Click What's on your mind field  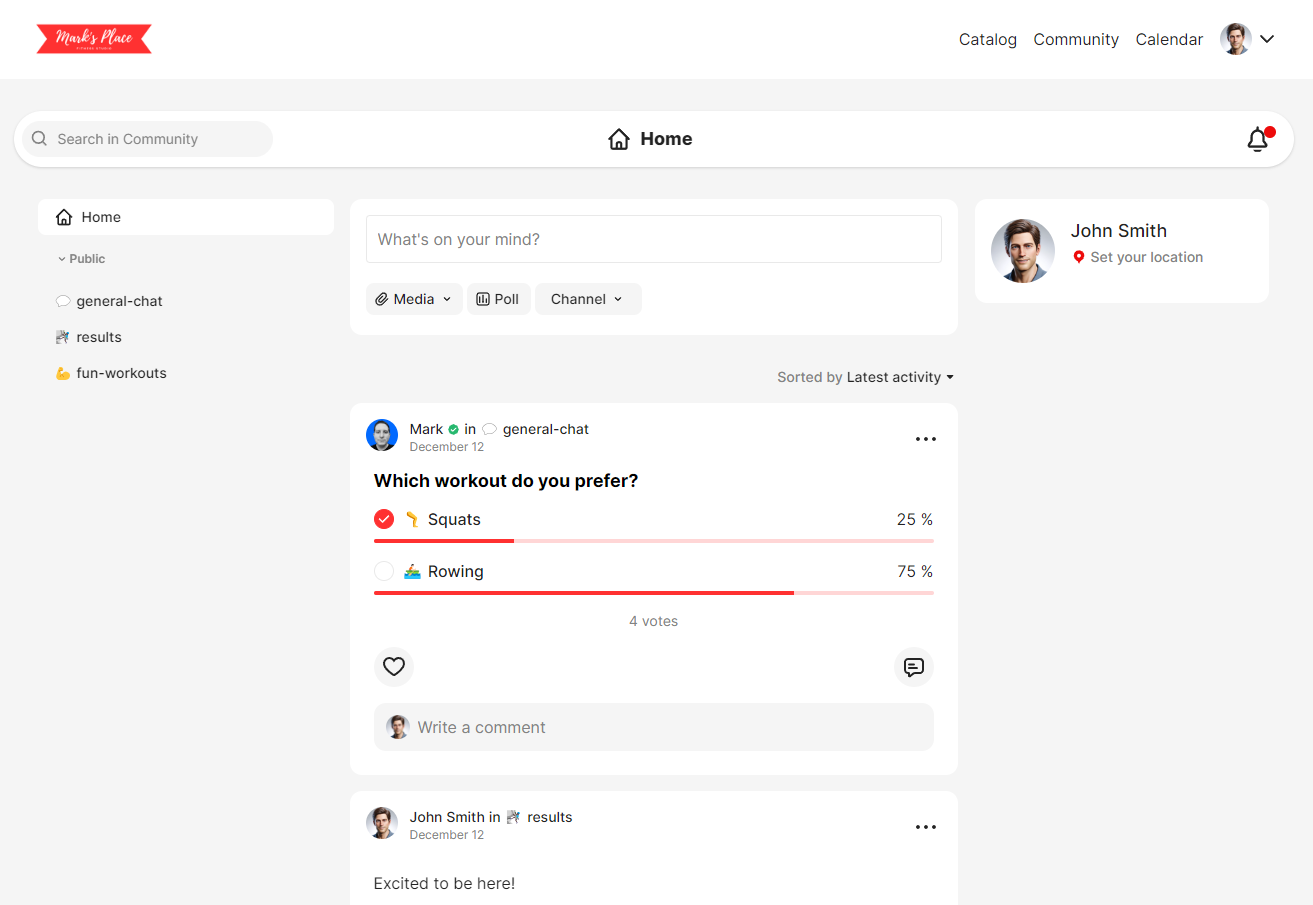tap(654, 239)
